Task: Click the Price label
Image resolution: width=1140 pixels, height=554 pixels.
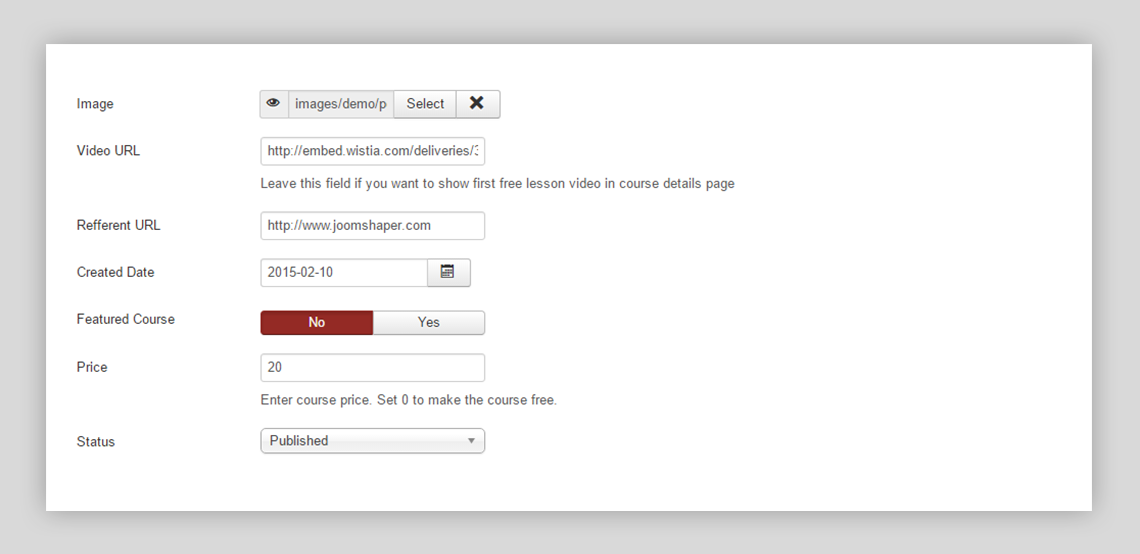Action: click(92, 367)
